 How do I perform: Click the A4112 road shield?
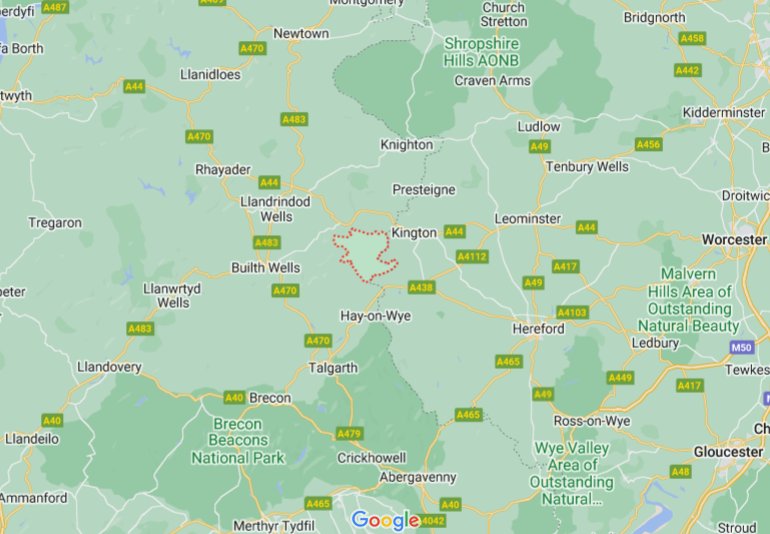pos(472,256)
